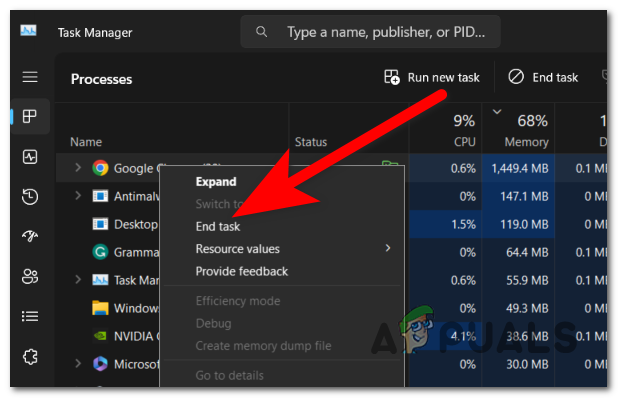Click the 1,449.4 MB memory cell
Image resolution: width=618 pixels, height=398 pixels.
519,169
